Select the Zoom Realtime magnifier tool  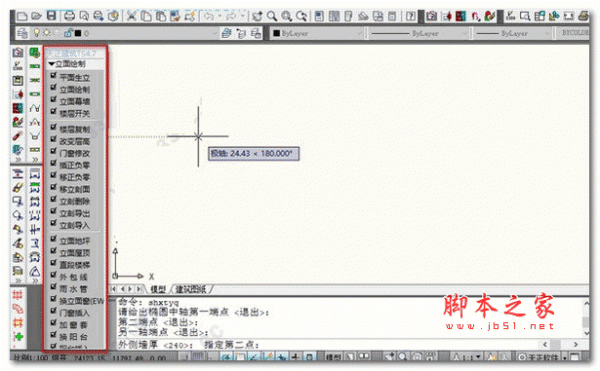[x=272, y=16]
